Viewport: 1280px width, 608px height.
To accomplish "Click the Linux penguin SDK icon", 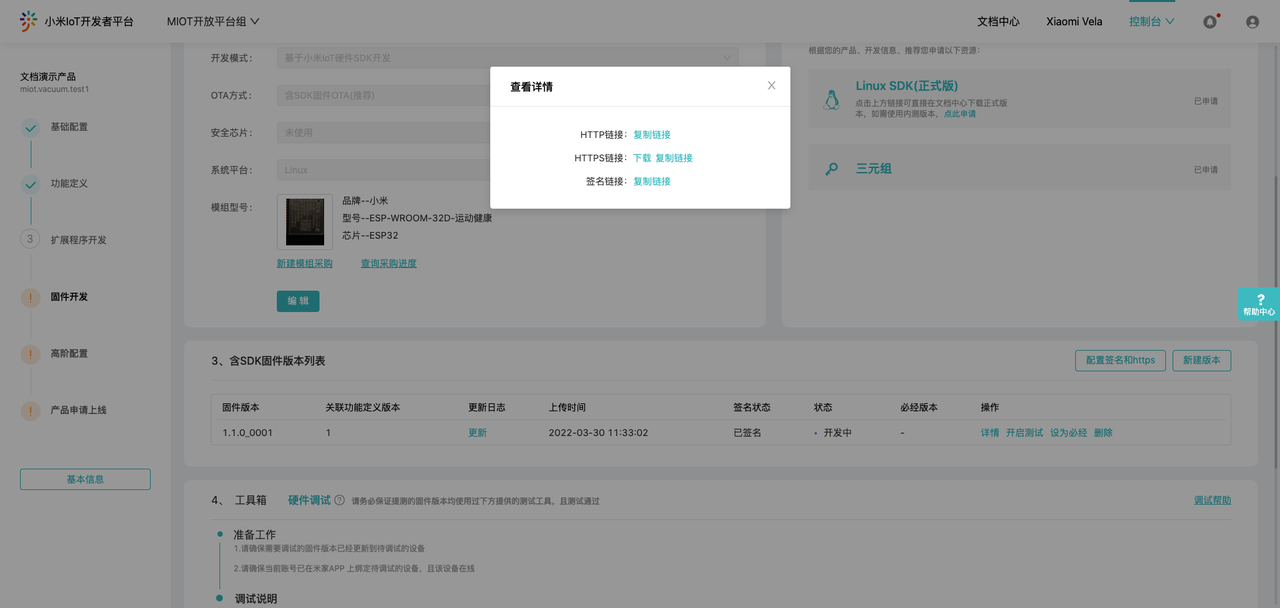I will tap(831, 100).
